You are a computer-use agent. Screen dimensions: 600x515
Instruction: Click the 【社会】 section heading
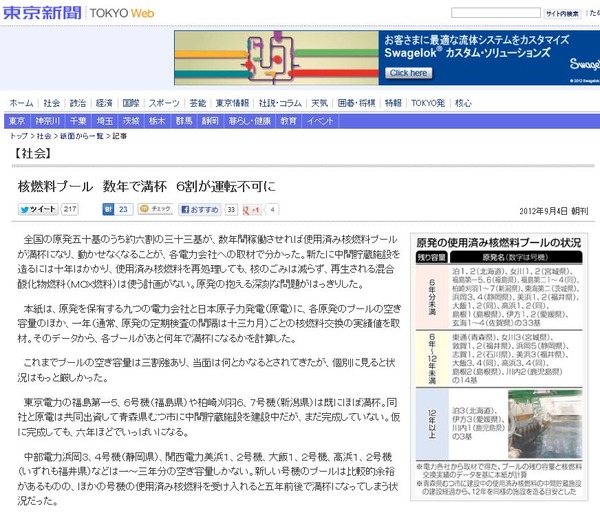click(x=33, y=153)
